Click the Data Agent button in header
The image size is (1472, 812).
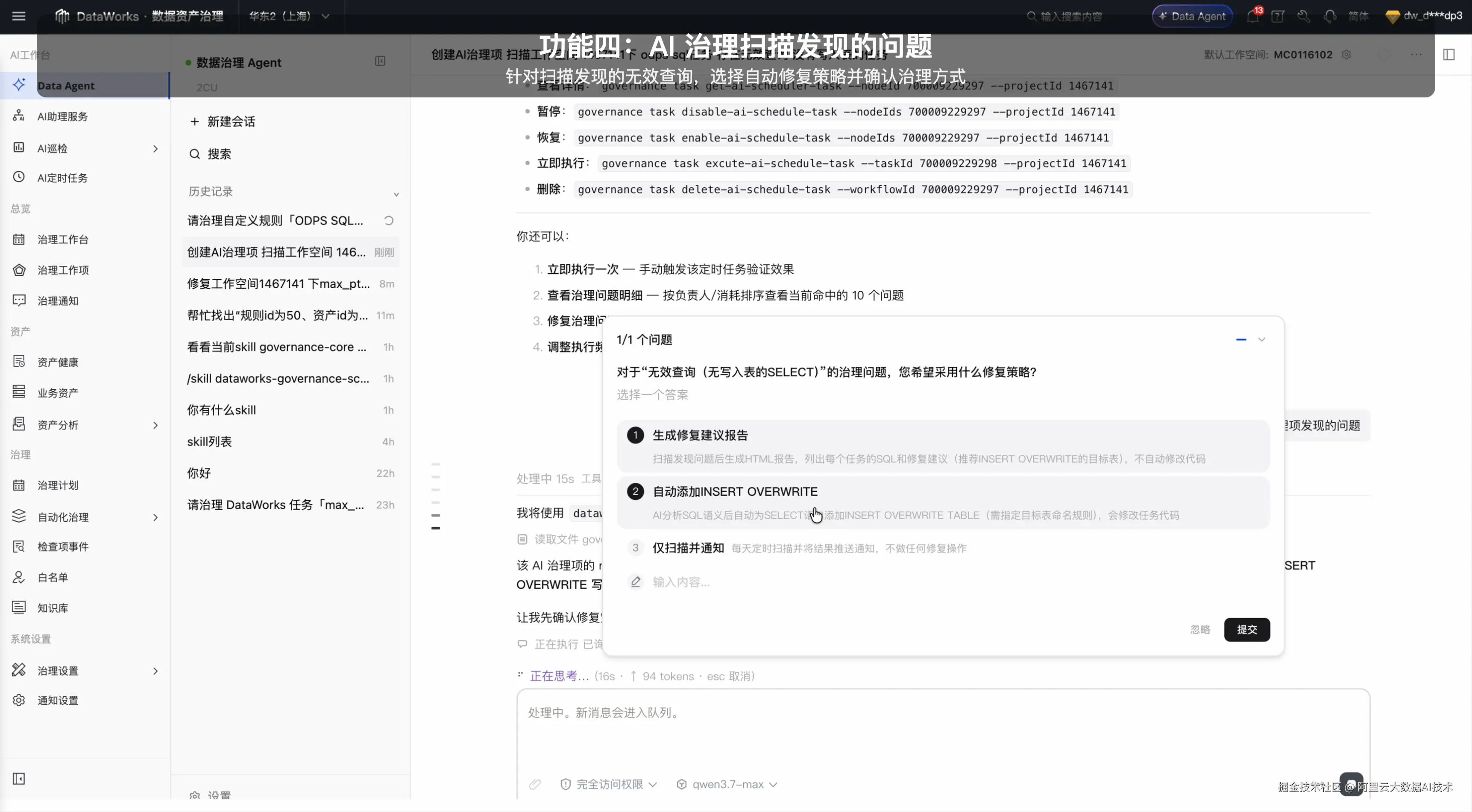(1193, 16)
